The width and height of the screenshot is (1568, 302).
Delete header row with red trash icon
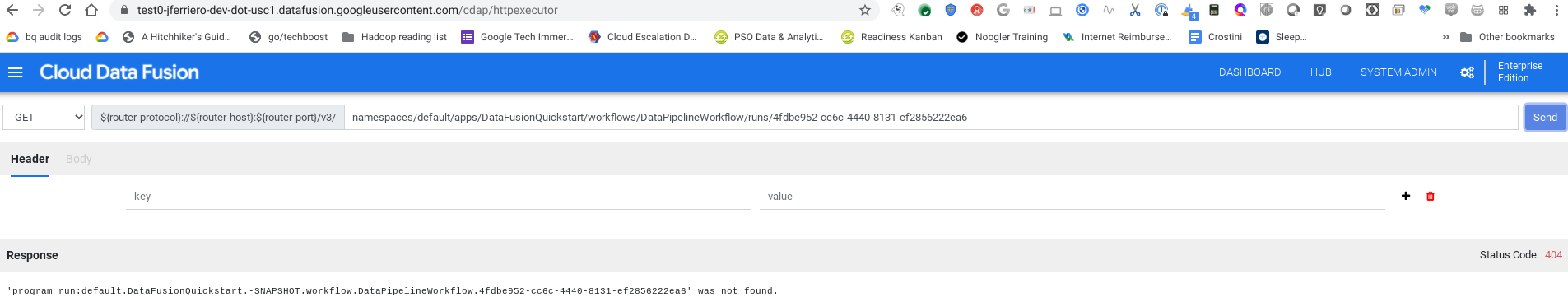point(1431,196)
